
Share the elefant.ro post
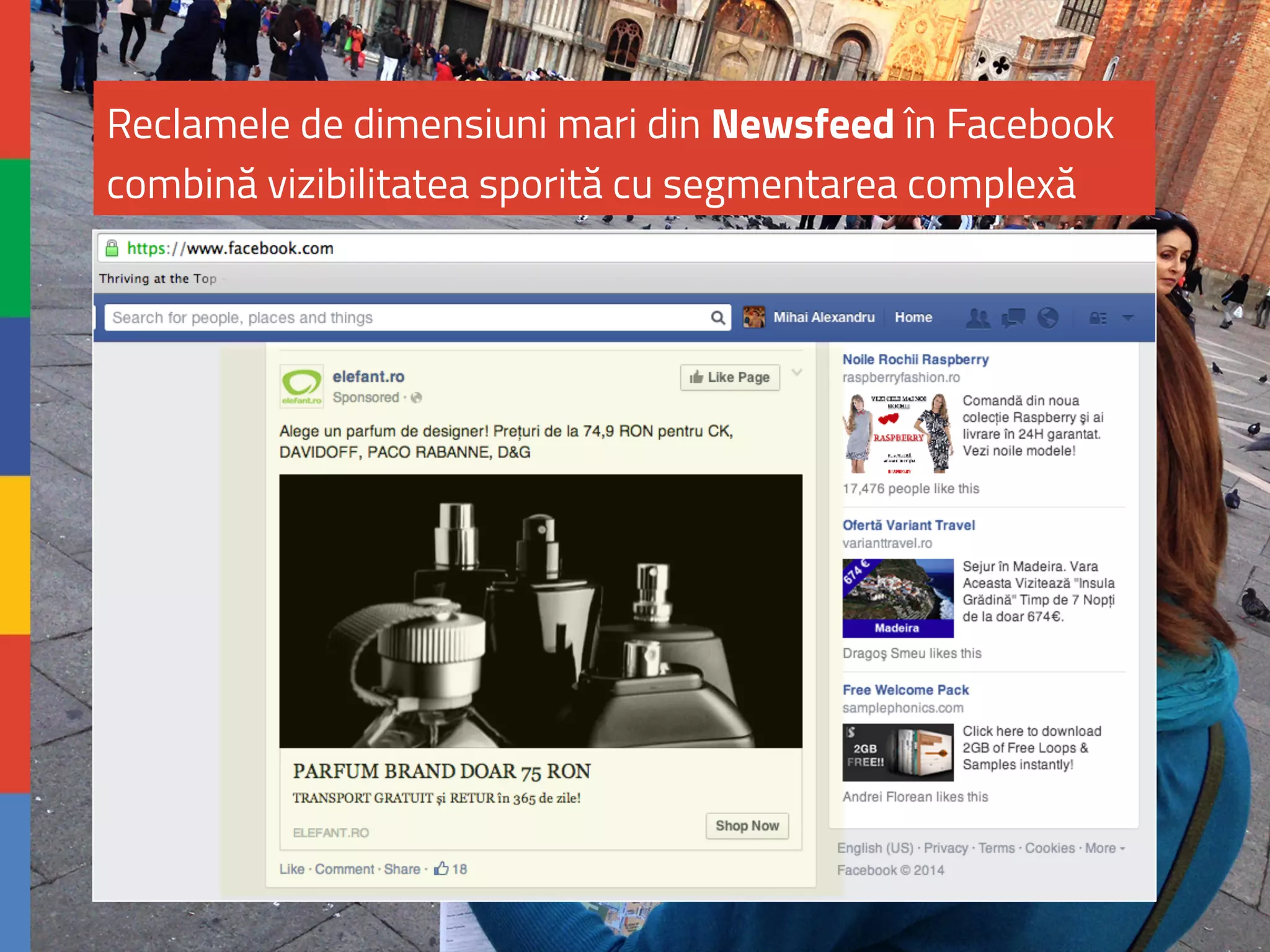pyautogui.click(x=402, y=869)
